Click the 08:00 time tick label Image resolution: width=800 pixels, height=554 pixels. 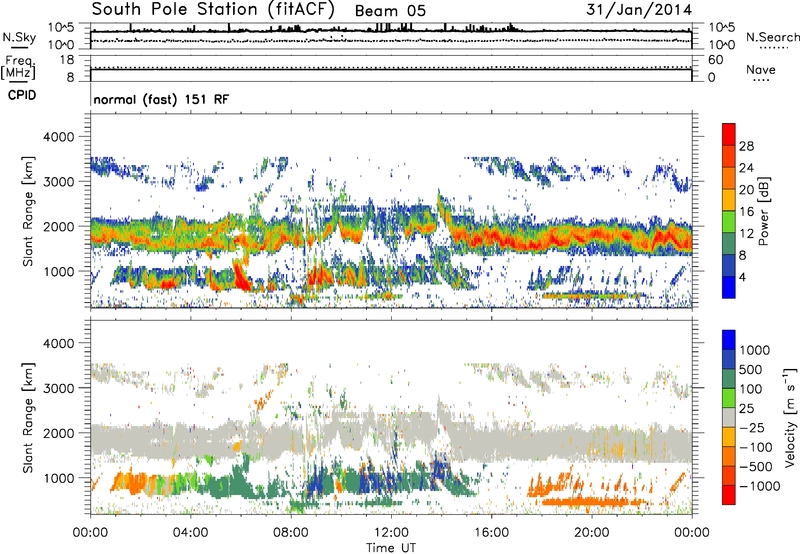(x=291, y=533)
